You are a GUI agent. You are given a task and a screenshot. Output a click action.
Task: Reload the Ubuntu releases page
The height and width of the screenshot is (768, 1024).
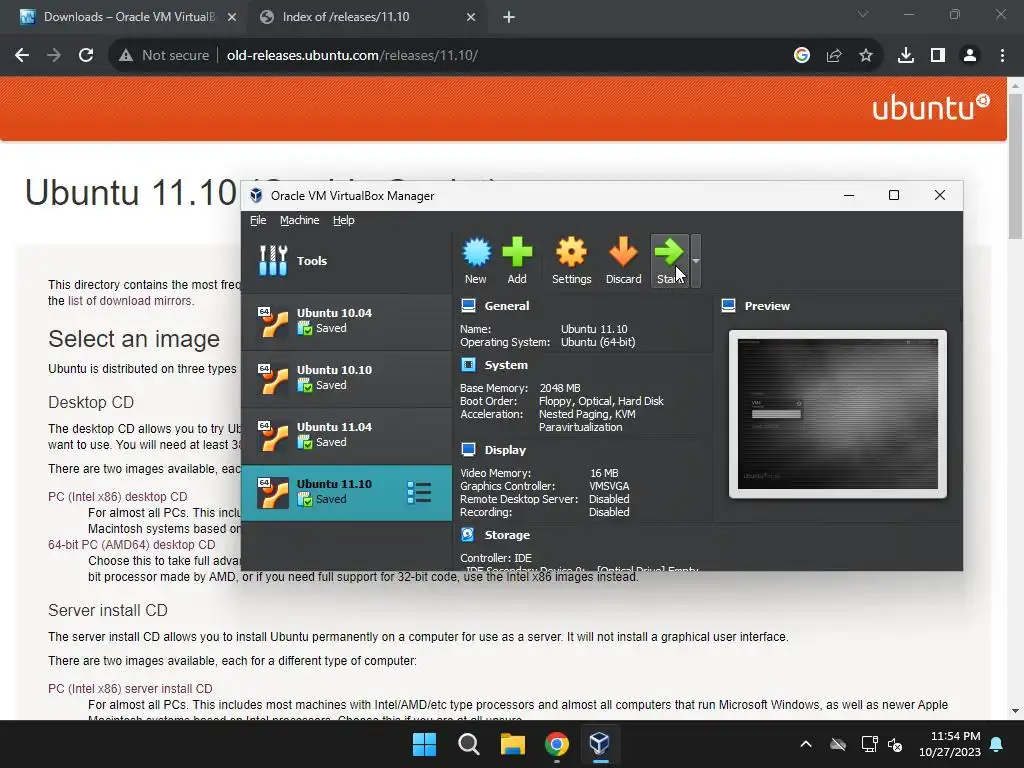point(86,56)
